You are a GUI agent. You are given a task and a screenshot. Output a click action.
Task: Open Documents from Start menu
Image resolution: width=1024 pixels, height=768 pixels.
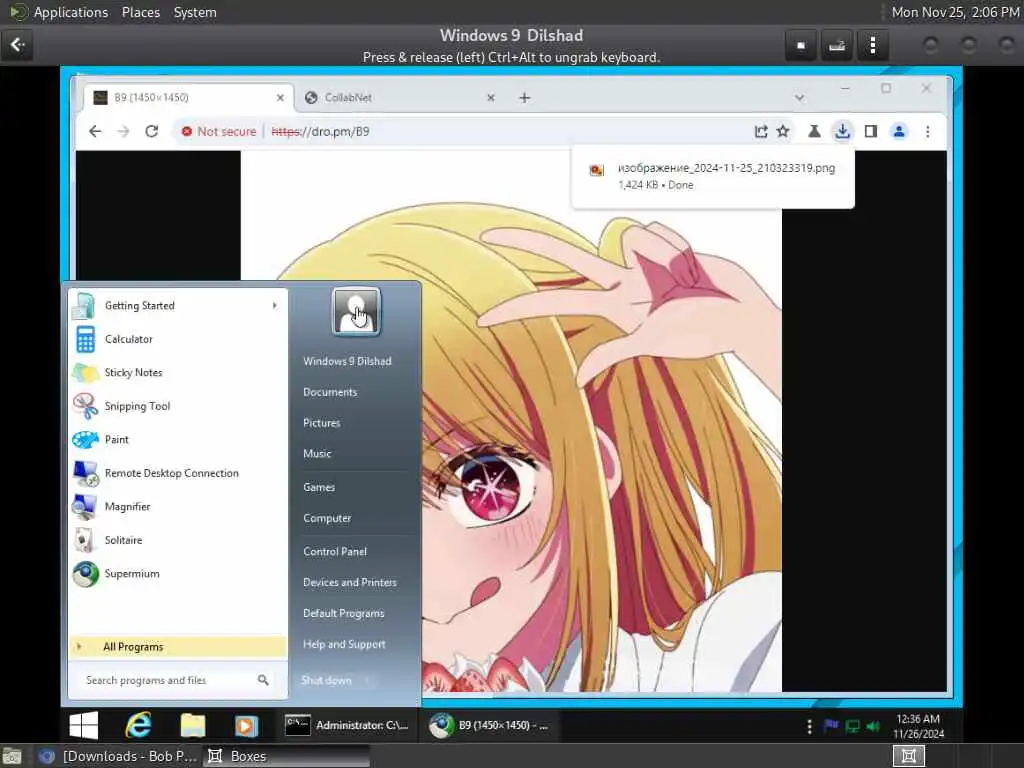(x=330, y=392)
